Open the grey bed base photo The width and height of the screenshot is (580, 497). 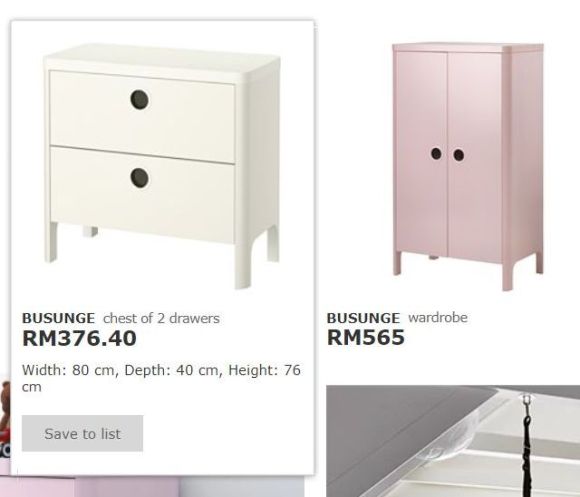click(453, 441)
